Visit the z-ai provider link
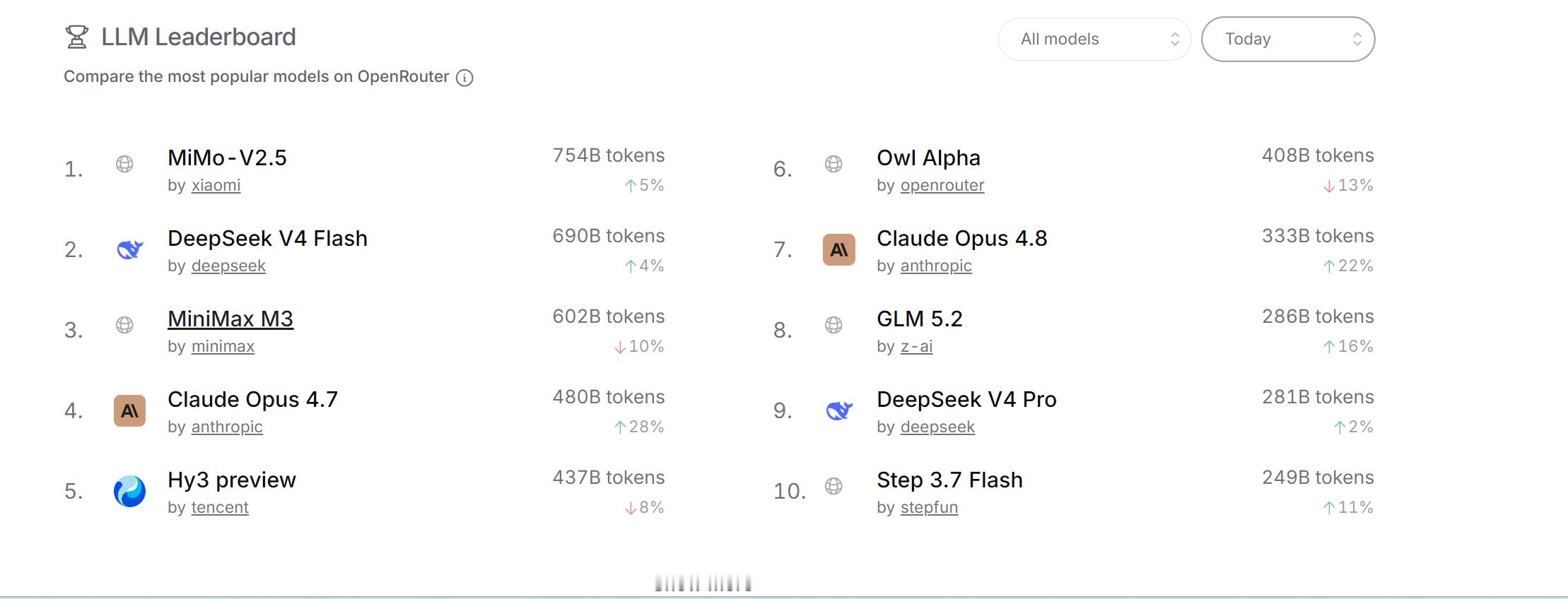 [x=916, y=346]
